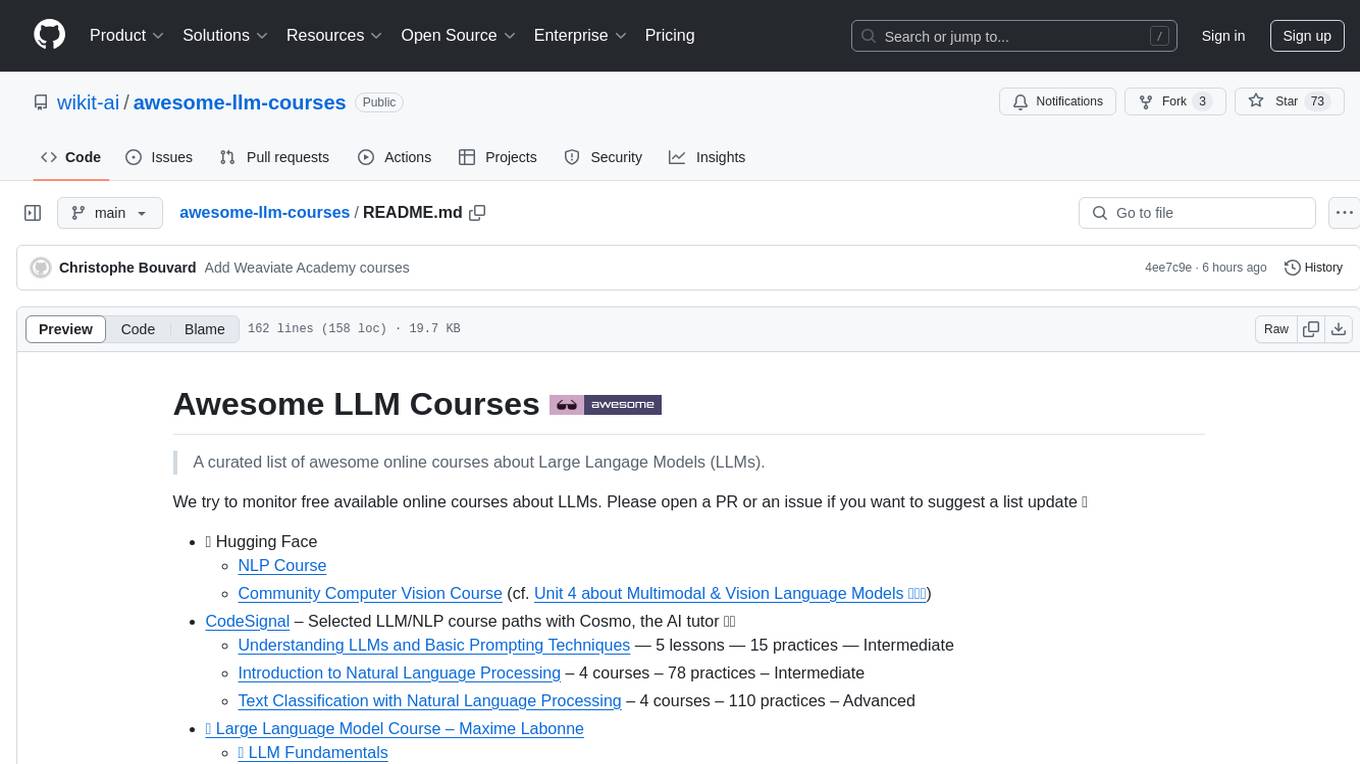
Task: Switch to the Code tab
Action: pyautogui.click(x=71, y=157)
